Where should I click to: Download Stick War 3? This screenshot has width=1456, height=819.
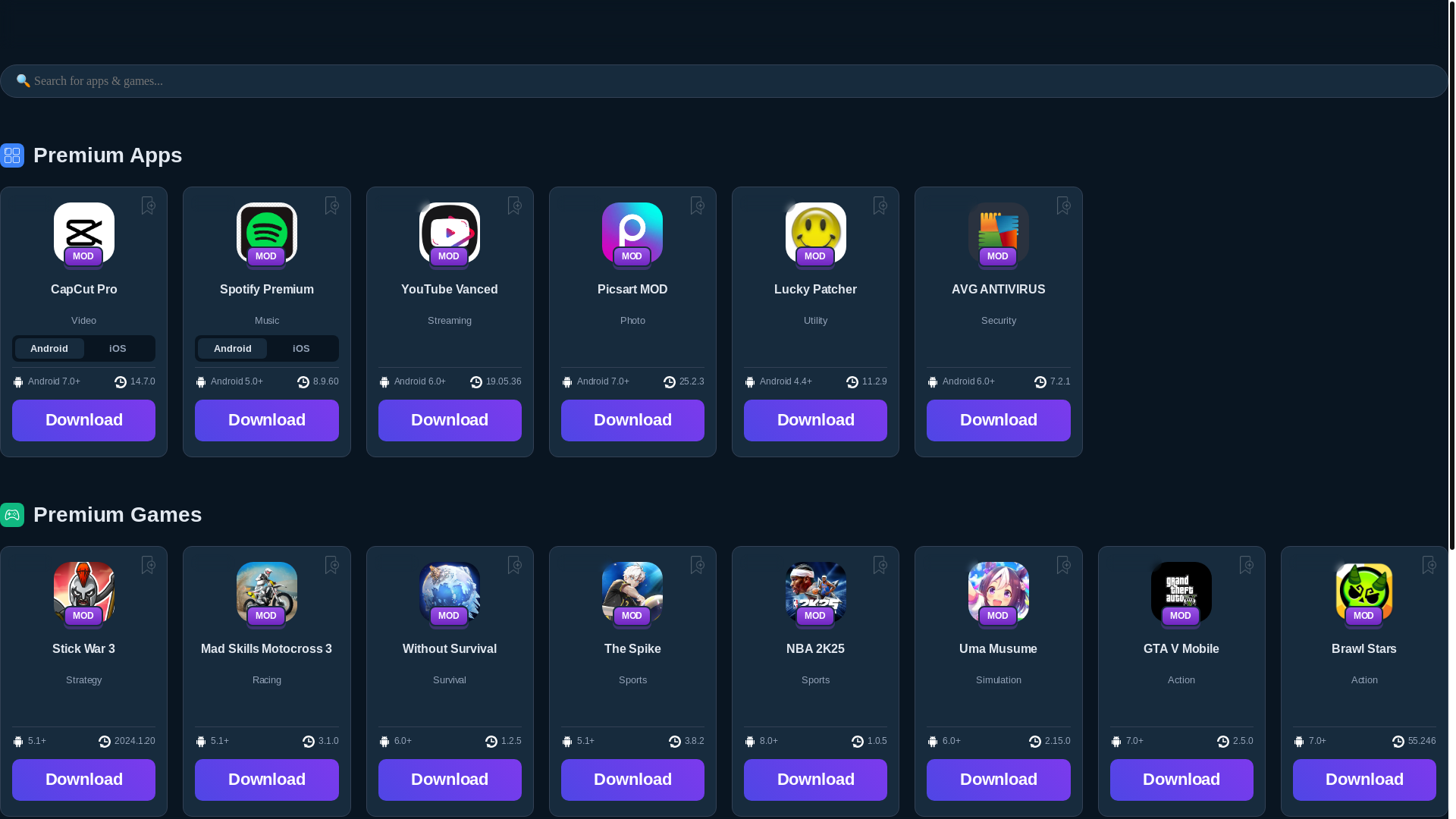[84, 780]
